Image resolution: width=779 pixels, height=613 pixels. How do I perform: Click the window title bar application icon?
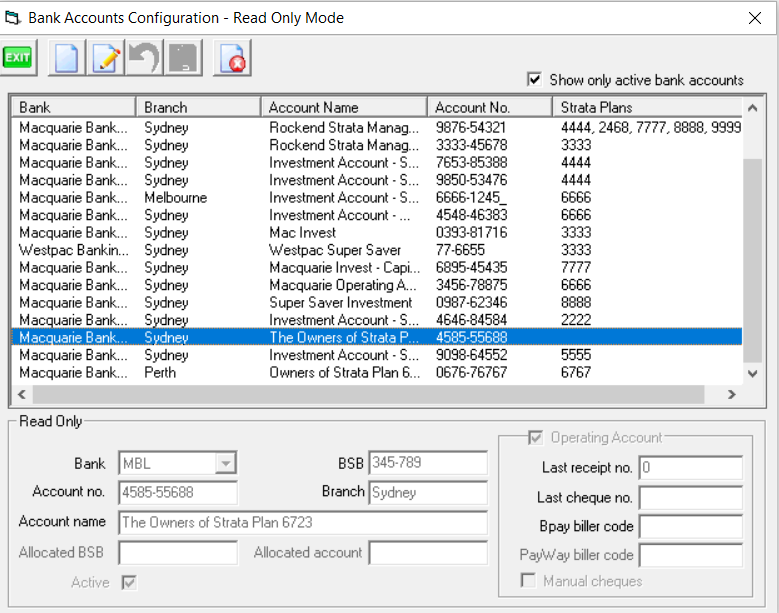tap(12, 17)
